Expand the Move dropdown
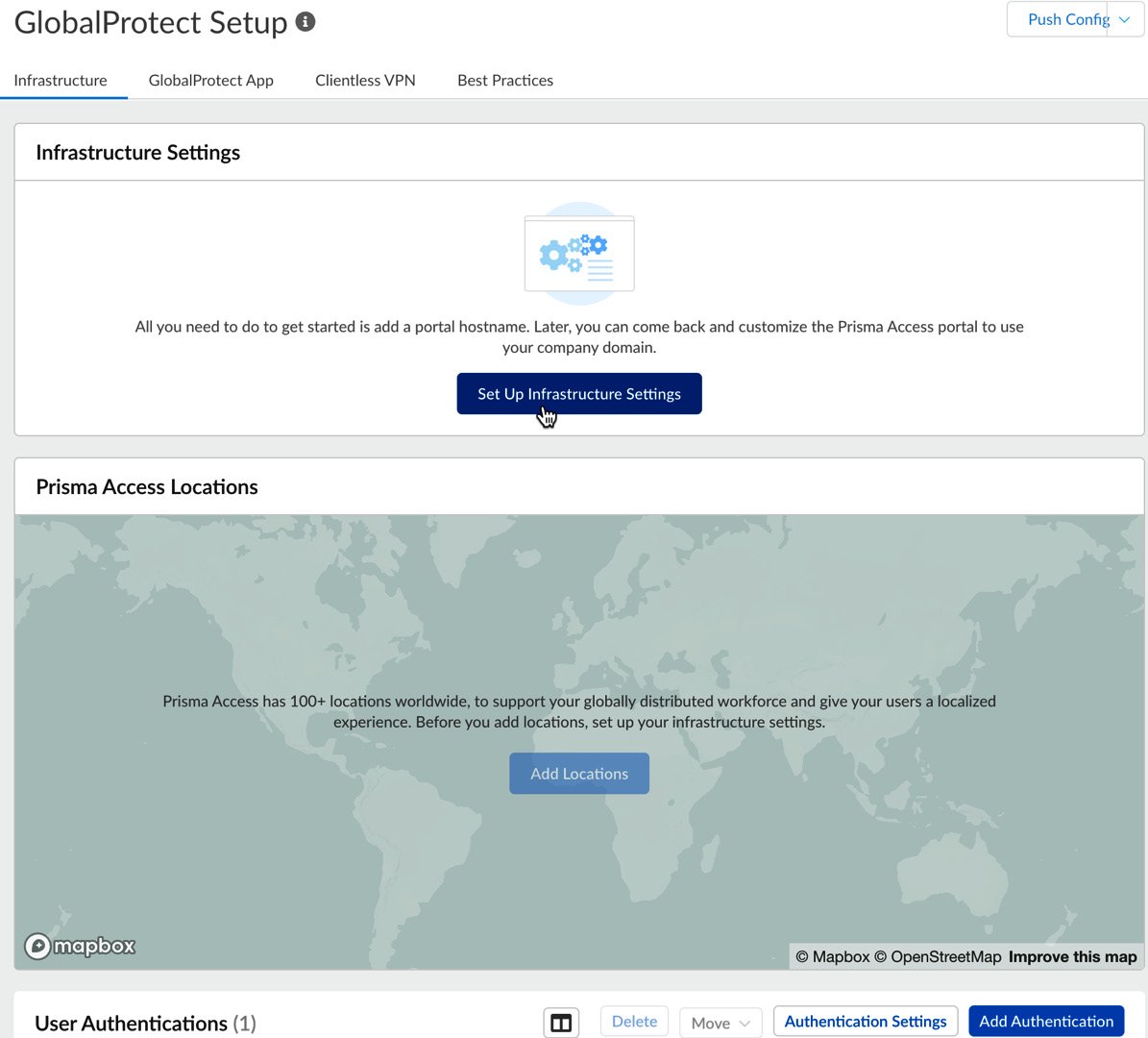Screen dimensions: 1148x1038 pos(721,1023)
